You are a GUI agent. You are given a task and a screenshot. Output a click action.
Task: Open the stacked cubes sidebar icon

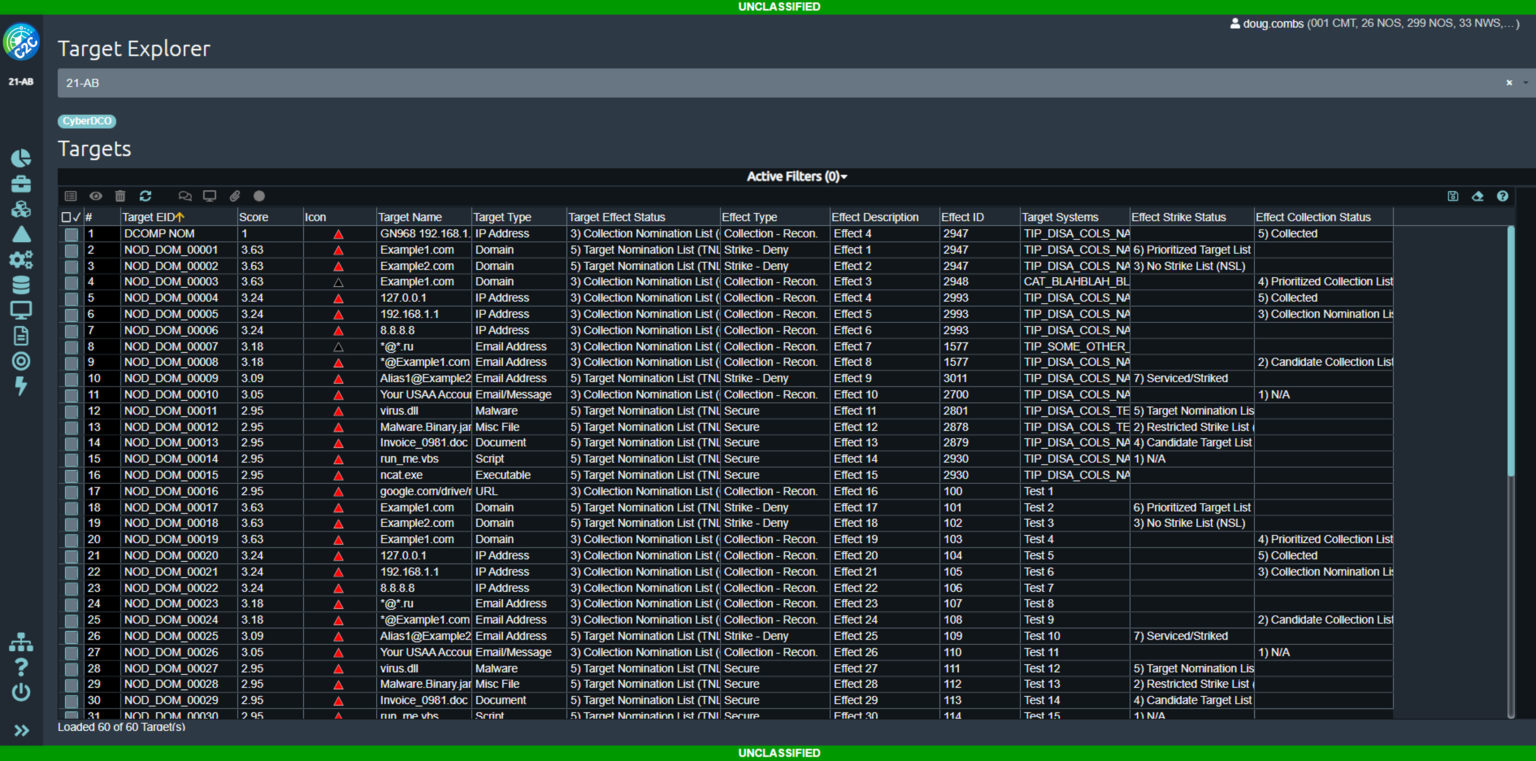click(20, 209)
